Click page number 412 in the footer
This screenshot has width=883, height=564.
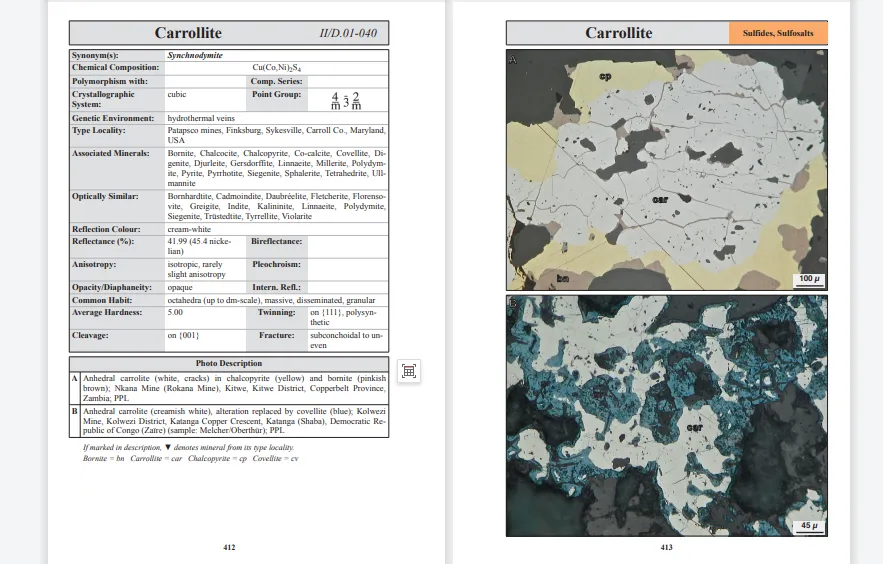229,547
